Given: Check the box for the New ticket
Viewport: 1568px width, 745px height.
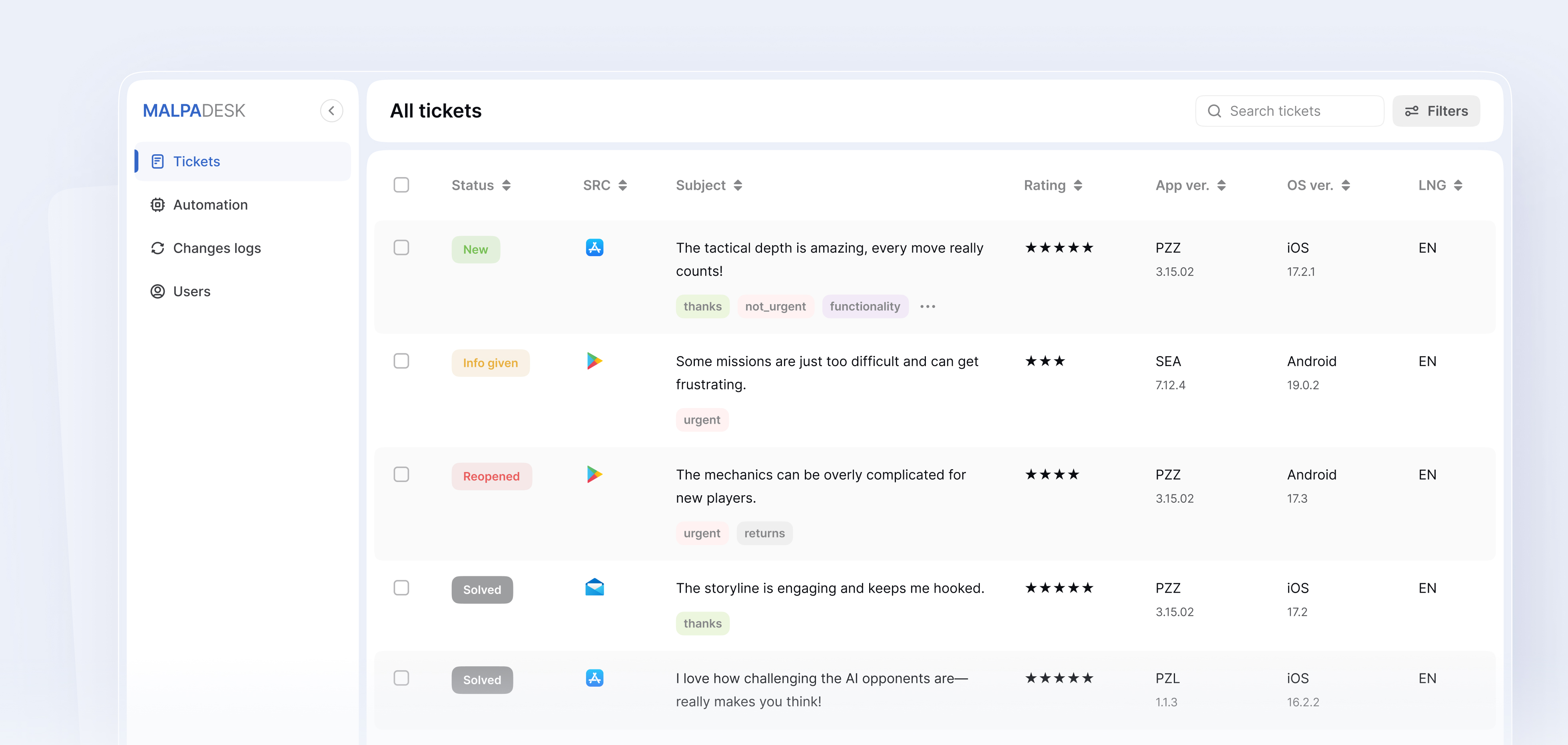Looking at the screenshot, I should click(x=401, y=248).
